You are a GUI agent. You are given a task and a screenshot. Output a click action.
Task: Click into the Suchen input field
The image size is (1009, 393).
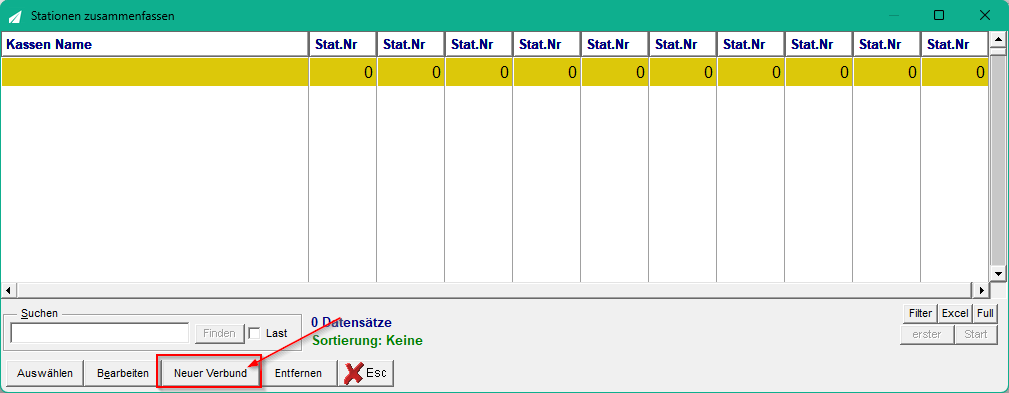(100, 333)
